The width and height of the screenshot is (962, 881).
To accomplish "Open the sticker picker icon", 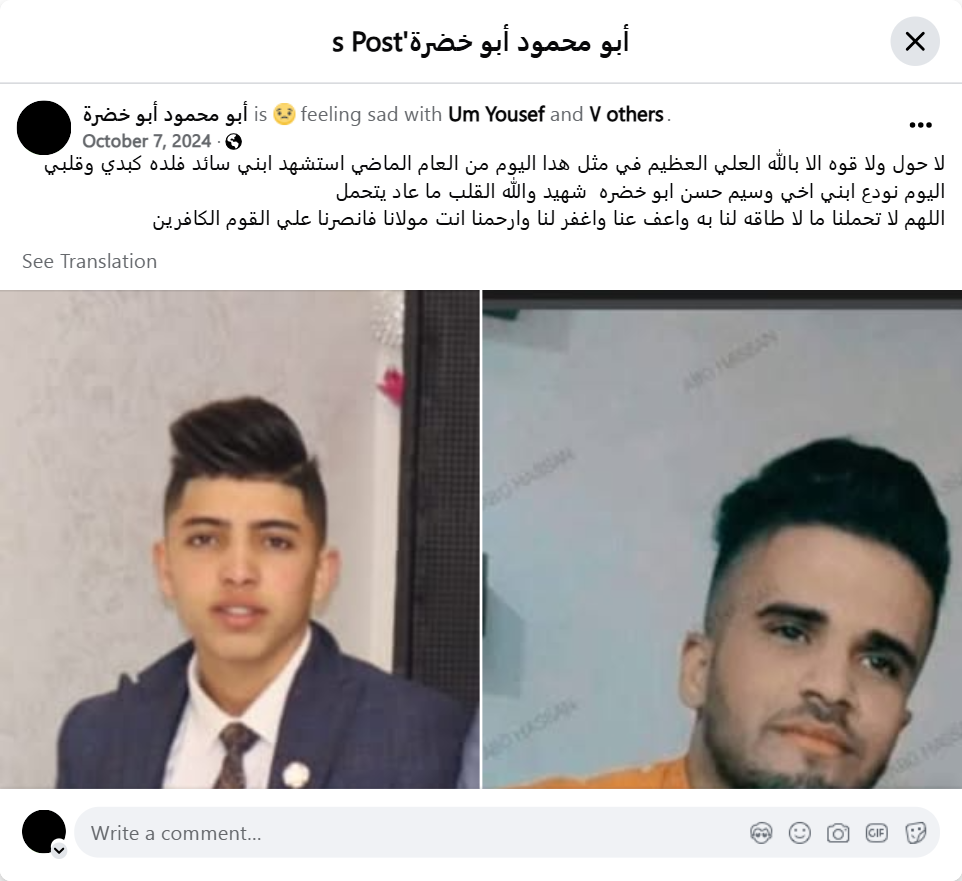I will (x=915, y=833).
